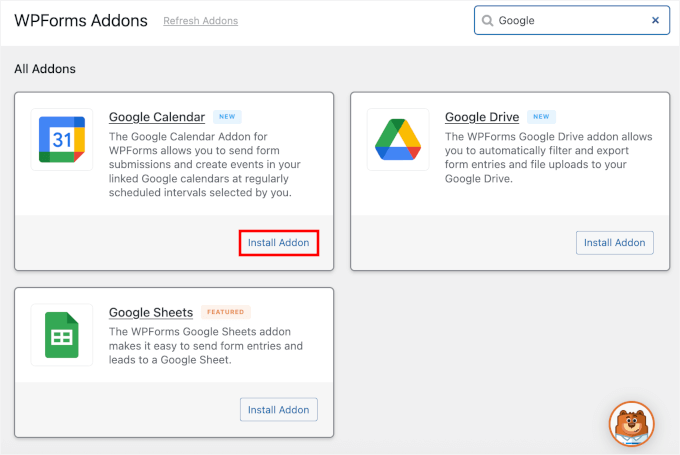
Task: Focus the addon search field containing Google
Action: [x=572, y=20]
